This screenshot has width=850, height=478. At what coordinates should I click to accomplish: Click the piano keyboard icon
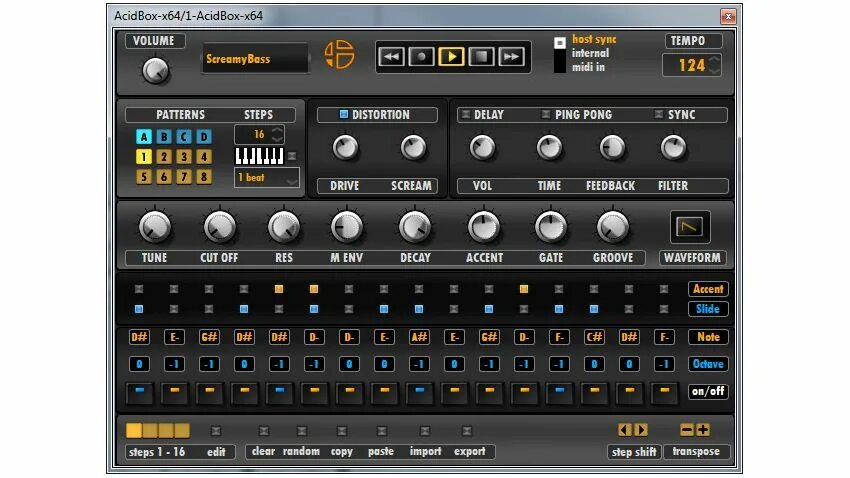tap(259, 156)
